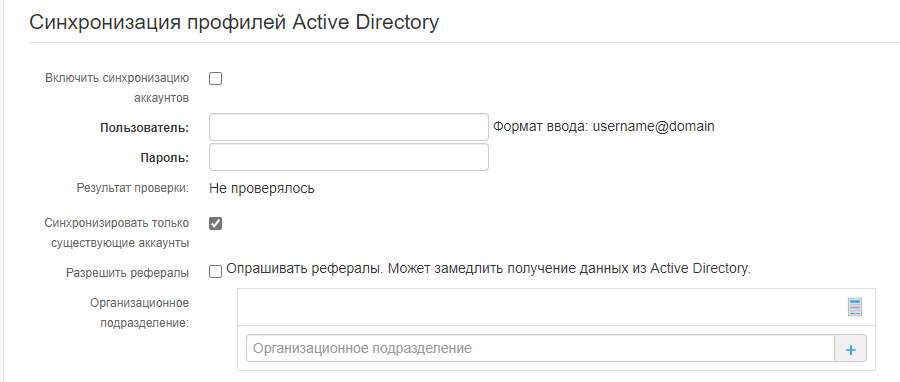Toggle the allow referrals checkbox
The height and width of the screenshot is (382, 900).
[215, 272]
